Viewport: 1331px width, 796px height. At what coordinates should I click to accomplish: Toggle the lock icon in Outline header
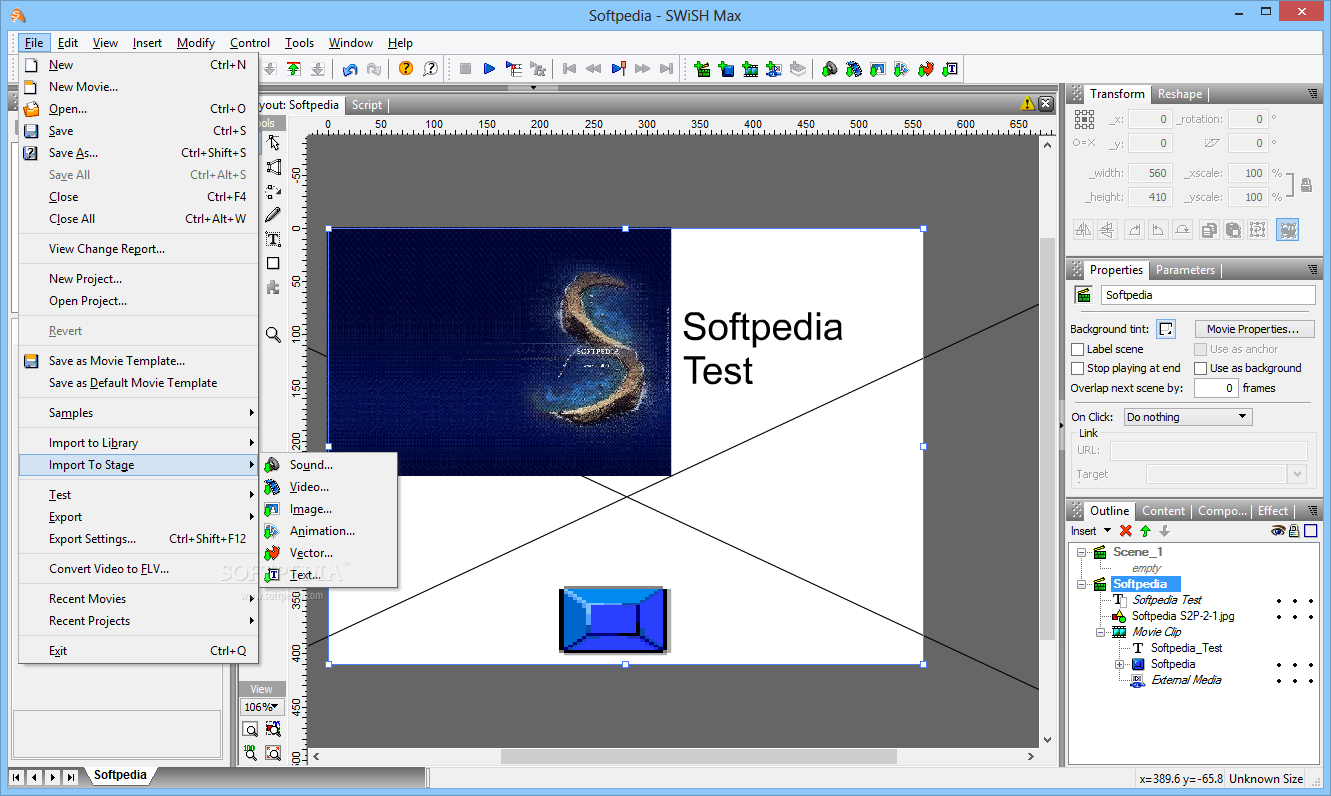click(1294, 531)
